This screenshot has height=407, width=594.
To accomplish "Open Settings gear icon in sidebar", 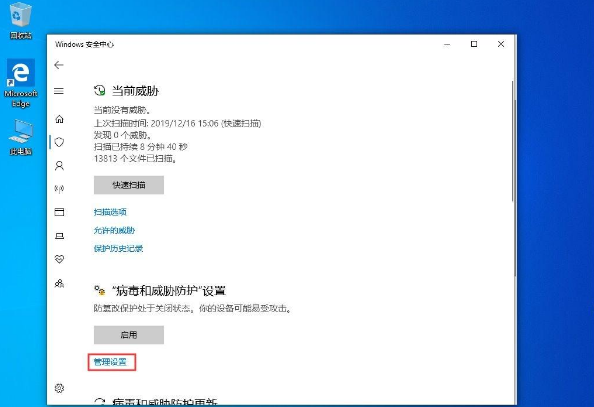I will point(59,388).
